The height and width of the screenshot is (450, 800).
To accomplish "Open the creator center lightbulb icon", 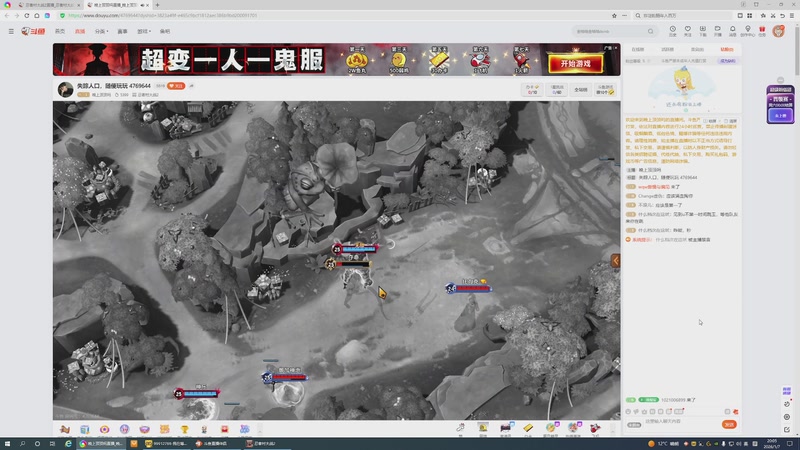I will 747,31.
